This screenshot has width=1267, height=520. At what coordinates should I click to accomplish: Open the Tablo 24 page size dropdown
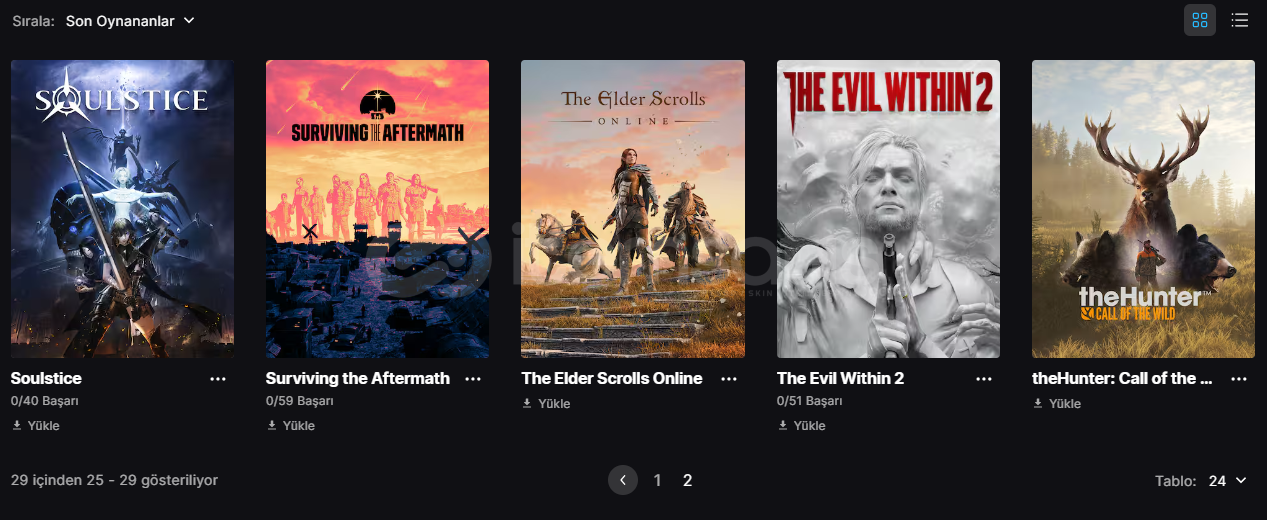tap(1228, 481)
